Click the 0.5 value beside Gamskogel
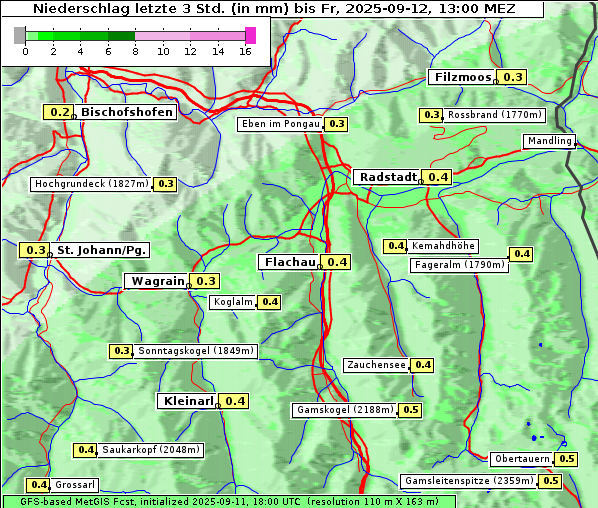 pos(410,410)
